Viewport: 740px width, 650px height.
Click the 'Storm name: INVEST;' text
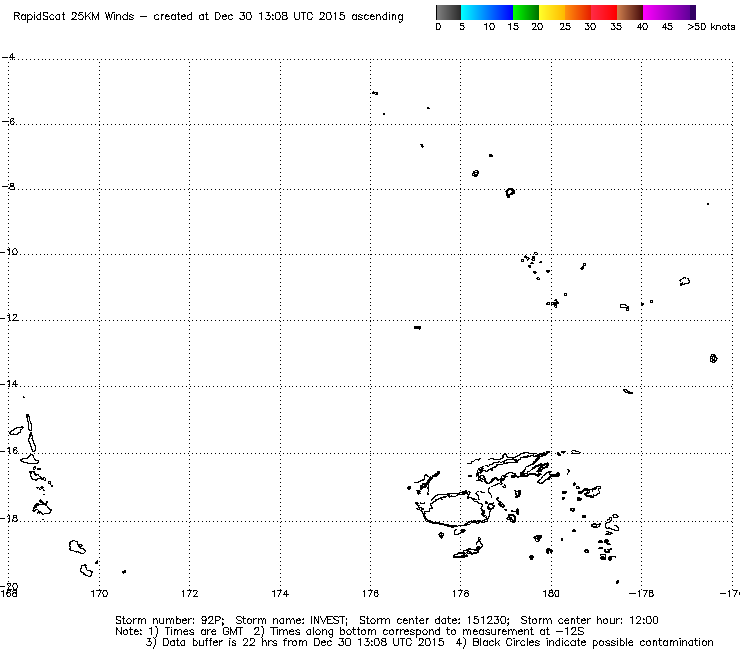click(x=291, y=620)
